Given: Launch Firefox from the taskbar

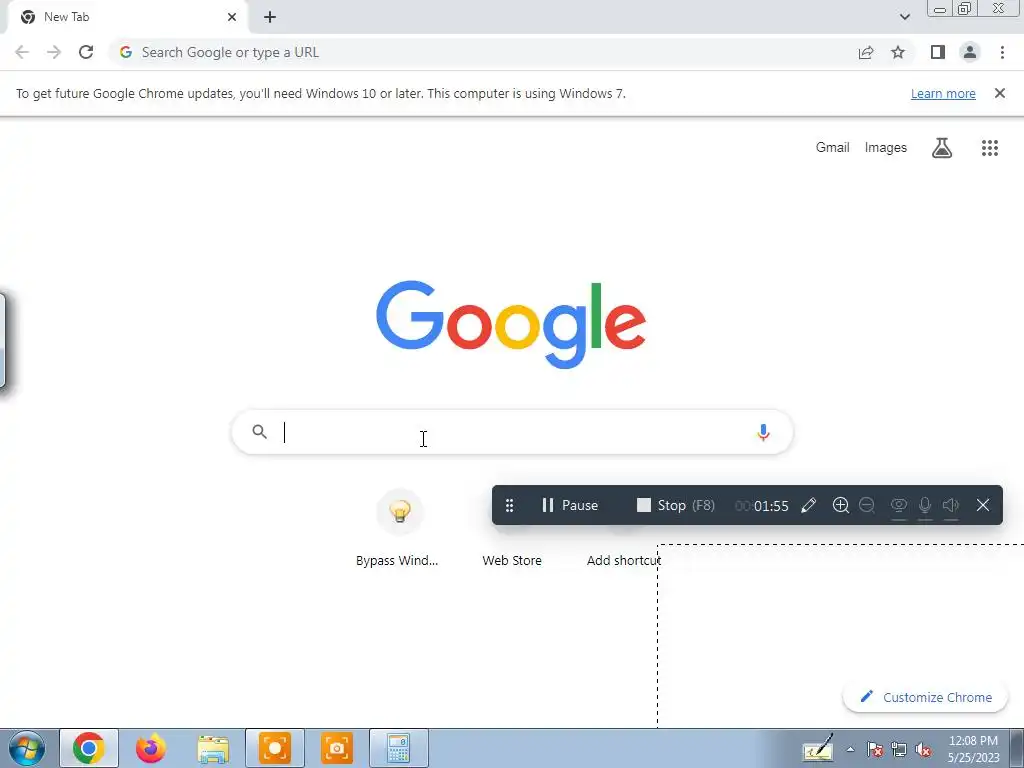Looking at the screenshot, I should pyautogui.click(x=151, y=748).
